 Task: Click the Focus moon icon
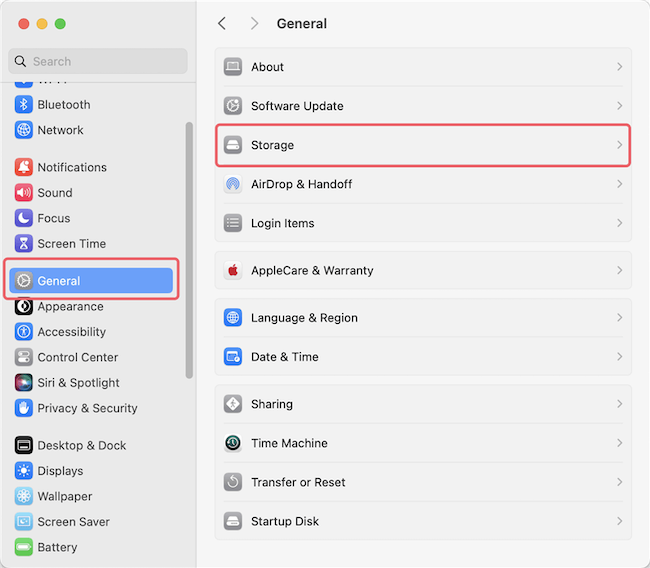(24, 218)
